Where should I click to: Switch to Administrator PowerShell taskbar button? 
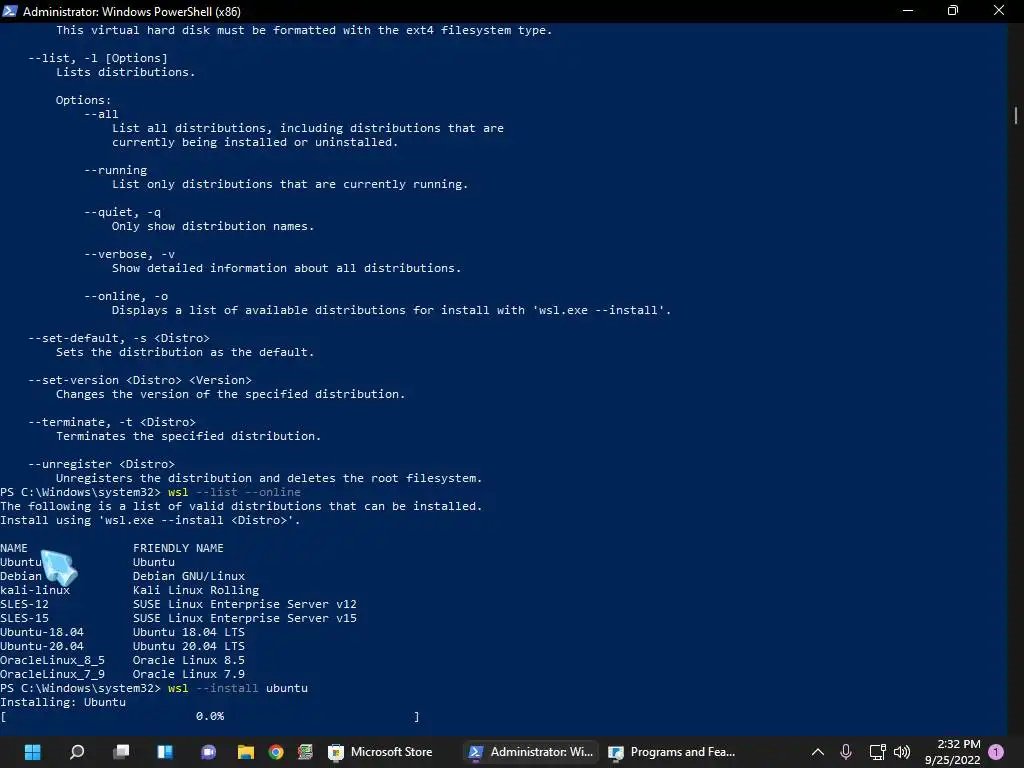(x=530, y=752)
